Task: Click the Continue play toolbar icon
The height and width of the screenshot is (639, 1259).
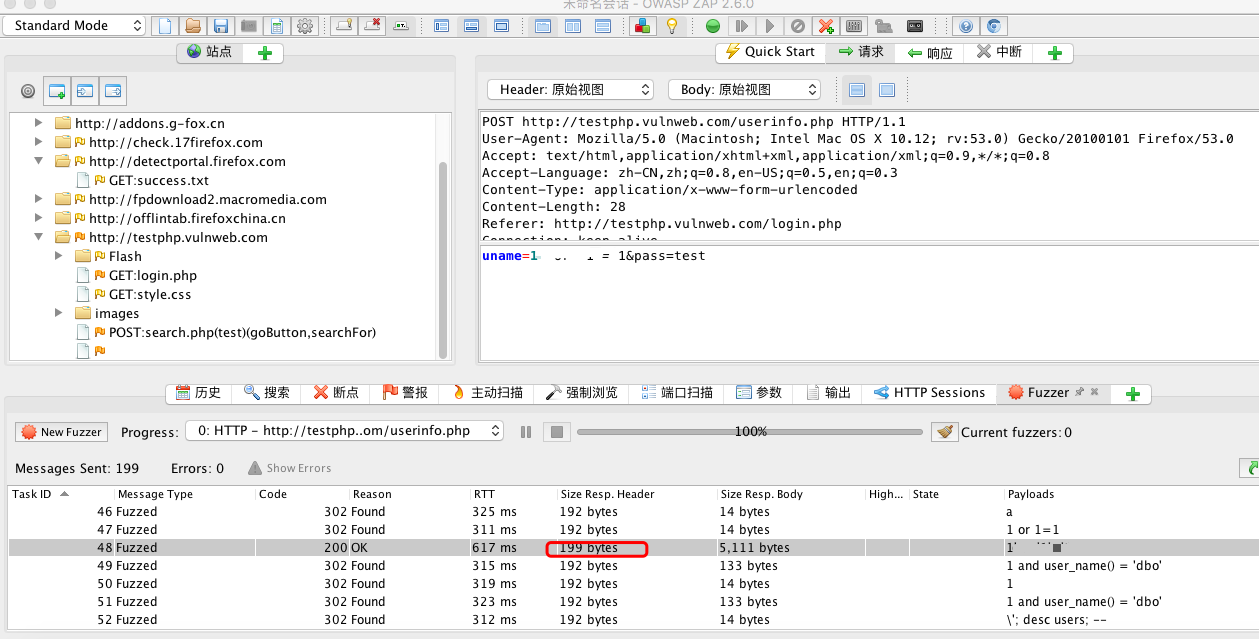Action: [769, 26]
